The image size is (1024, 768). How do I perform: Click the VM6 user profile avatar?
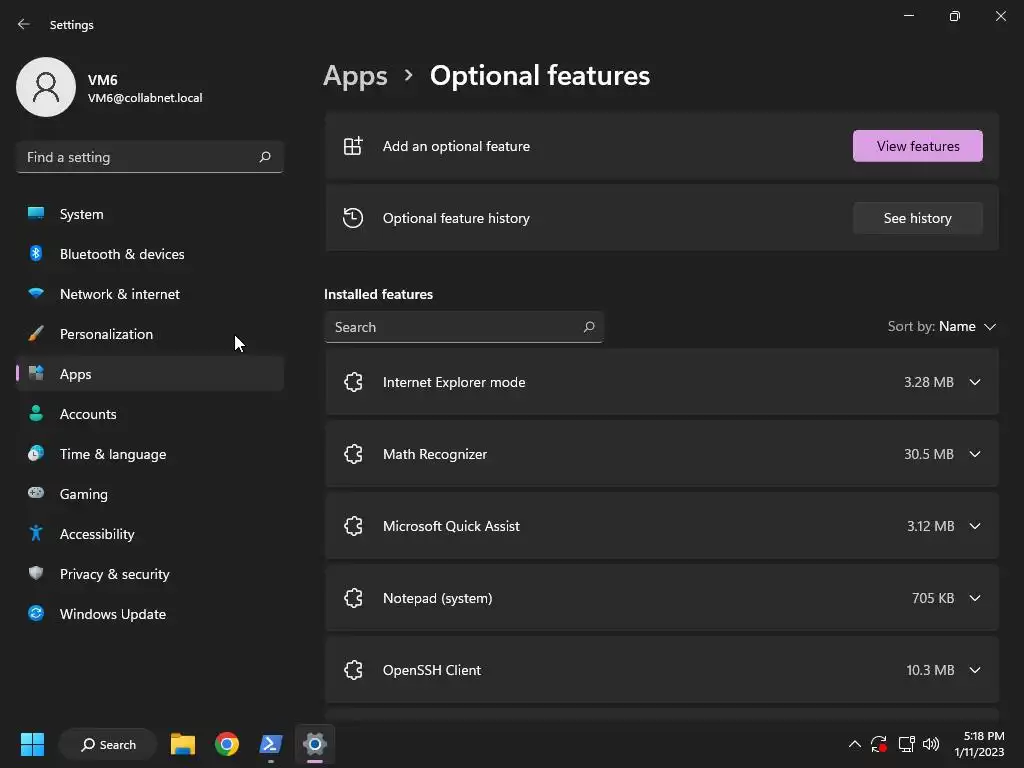click(46, 87)
